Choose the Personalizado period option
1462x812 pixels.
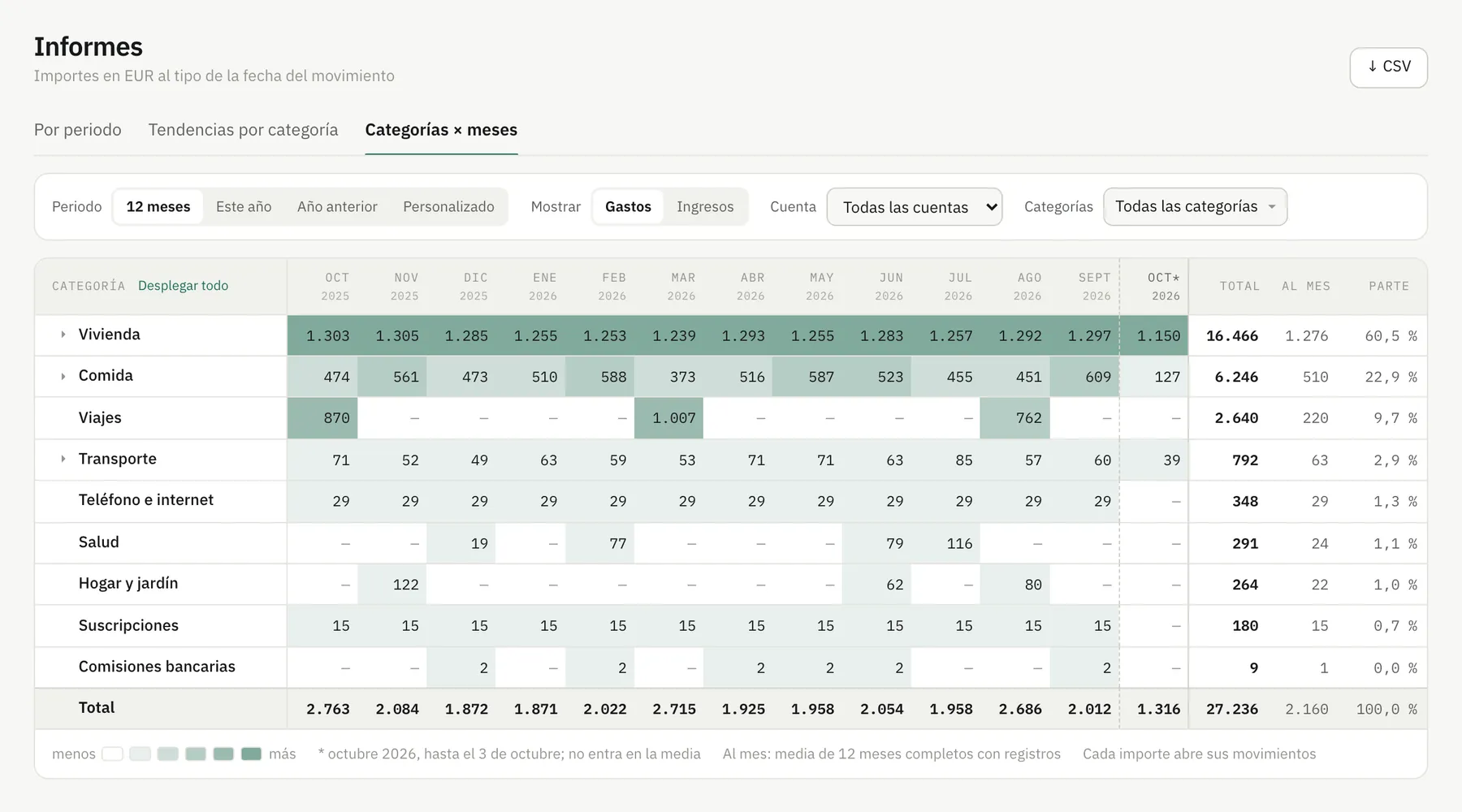[448, 207]
